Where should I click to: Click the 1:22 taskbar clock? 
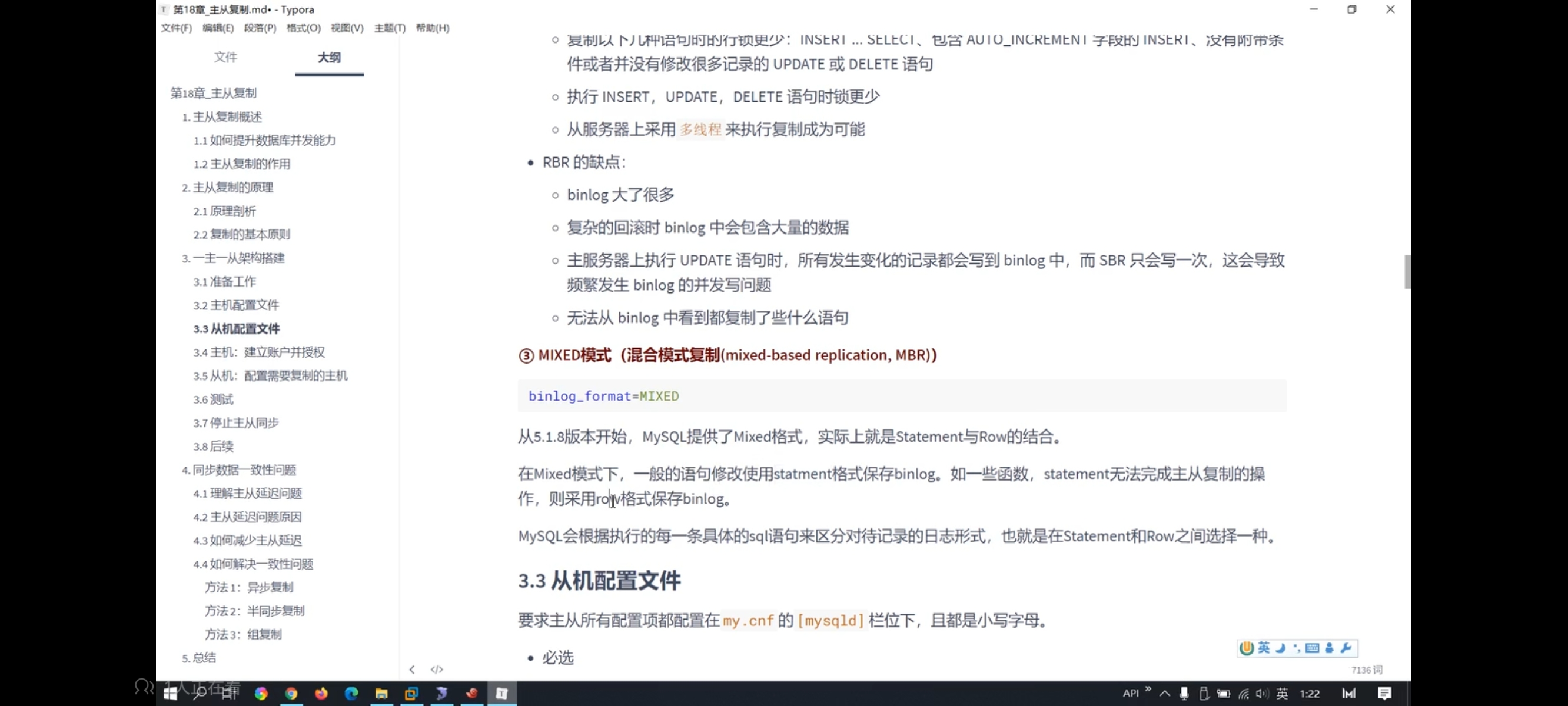coord(1309,694)
